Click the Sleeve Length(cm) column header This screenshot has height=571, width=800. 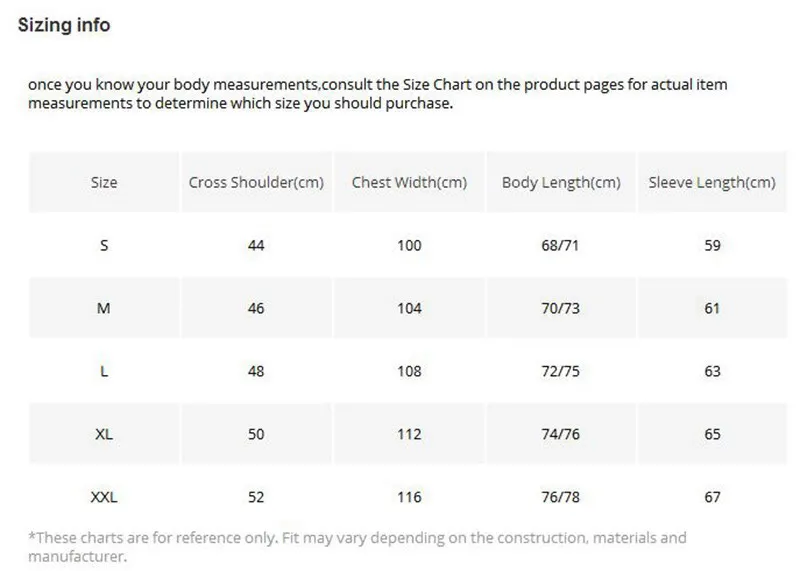(712, 182)
